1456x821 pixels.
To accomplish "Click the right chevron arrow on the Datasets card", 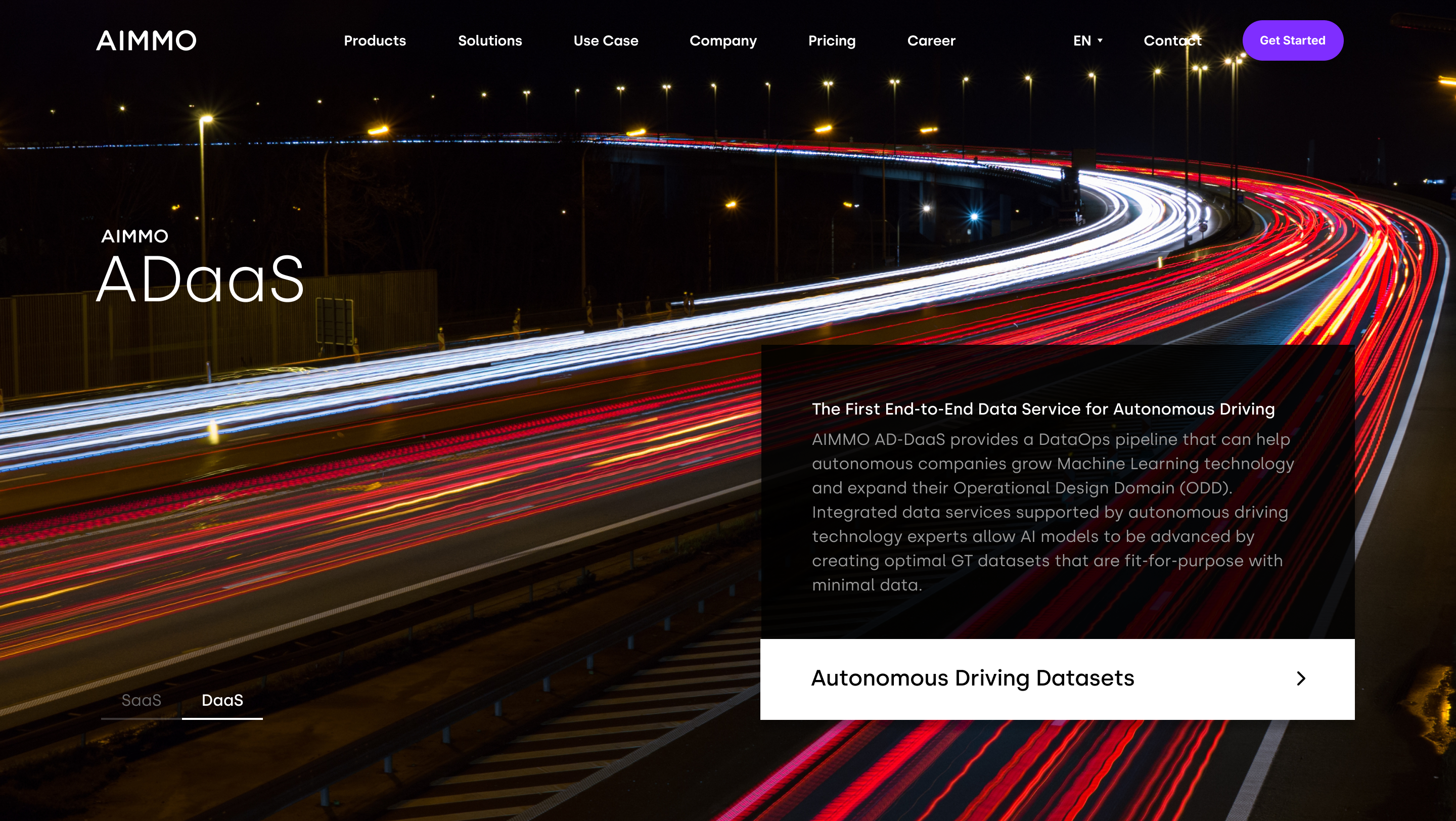I will [x=1301, y=678].
